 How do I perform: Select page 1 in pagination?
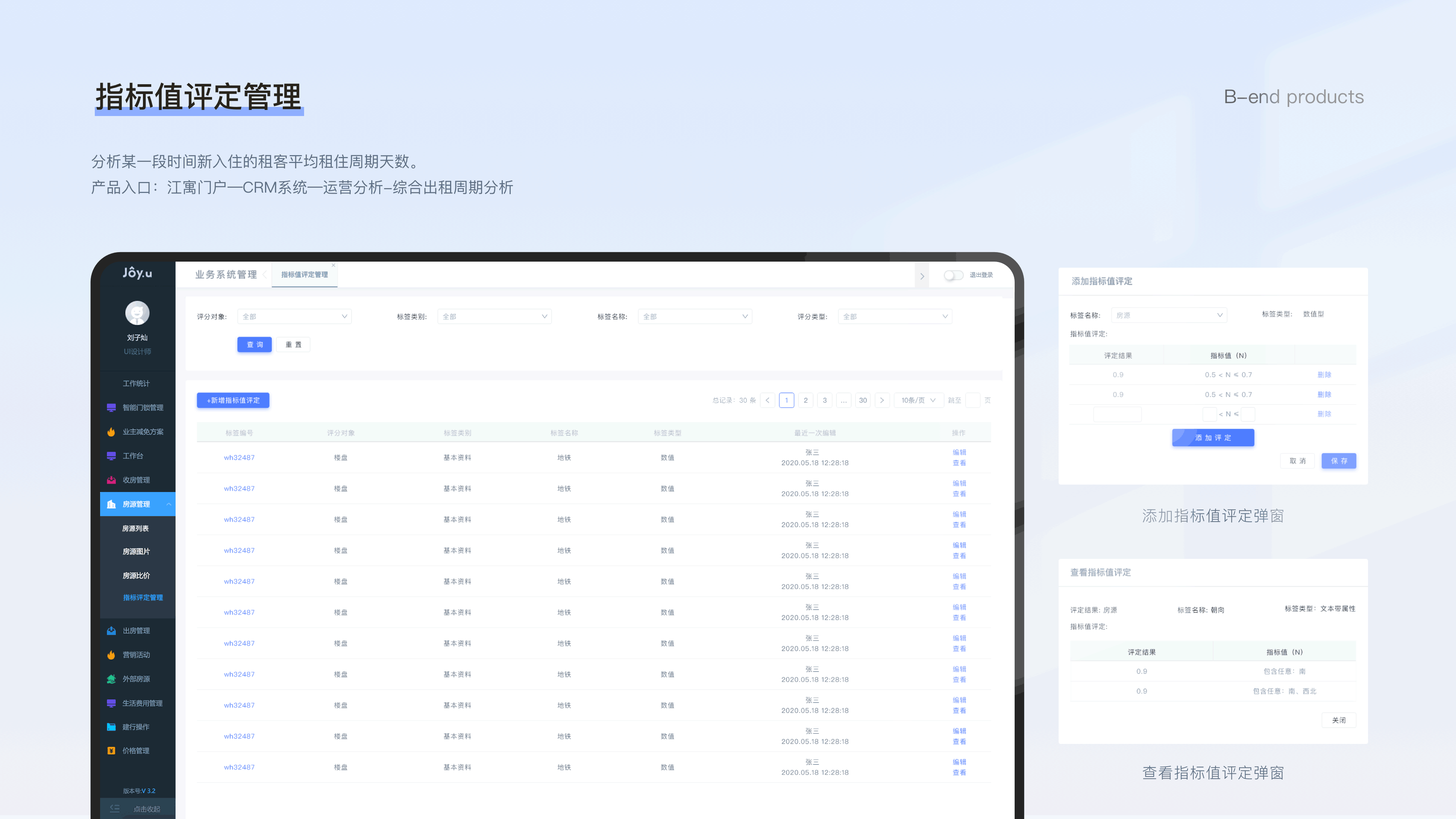[786, 400]
